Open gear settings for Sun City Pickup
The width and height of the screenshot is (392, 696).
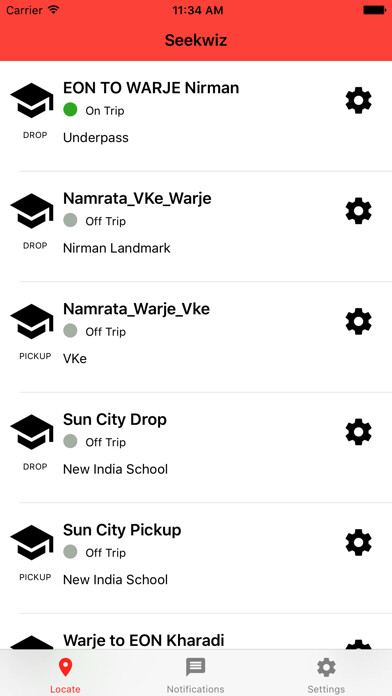(358, 542)
